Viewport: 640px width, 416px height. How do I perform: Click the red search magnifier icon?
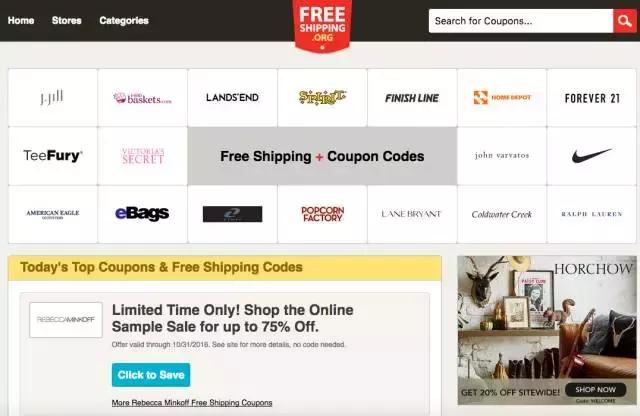(x=624, y=21)
